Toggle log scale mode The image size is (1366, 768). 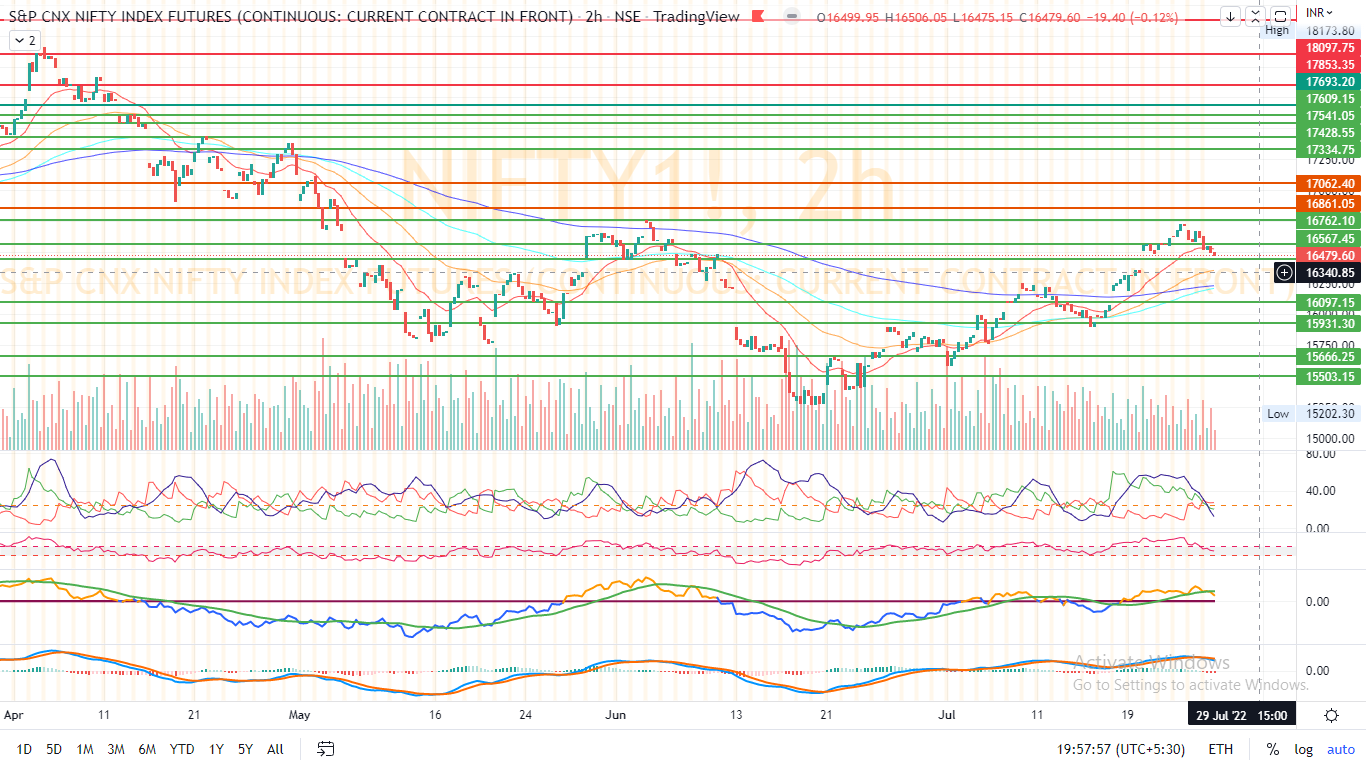(x=1303, y=749)
